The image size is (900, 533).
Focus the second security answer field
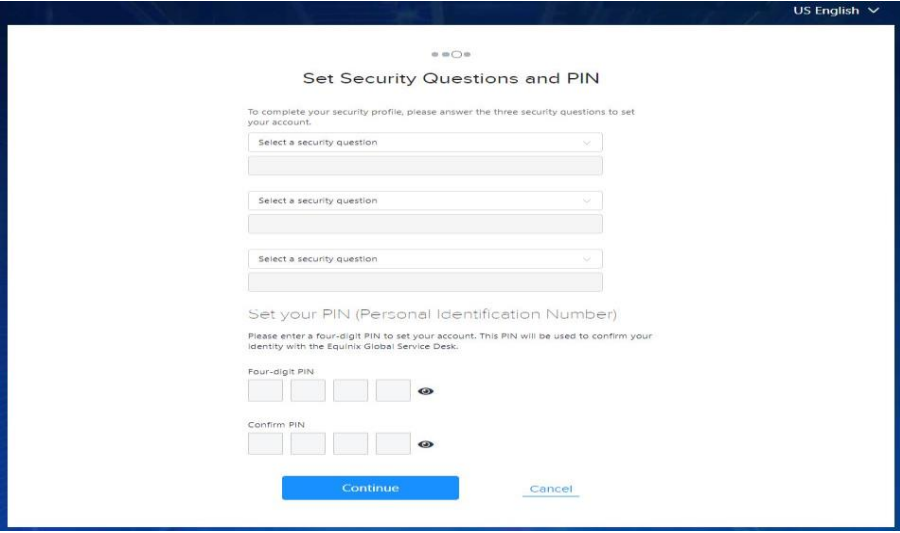pos(425,224)
